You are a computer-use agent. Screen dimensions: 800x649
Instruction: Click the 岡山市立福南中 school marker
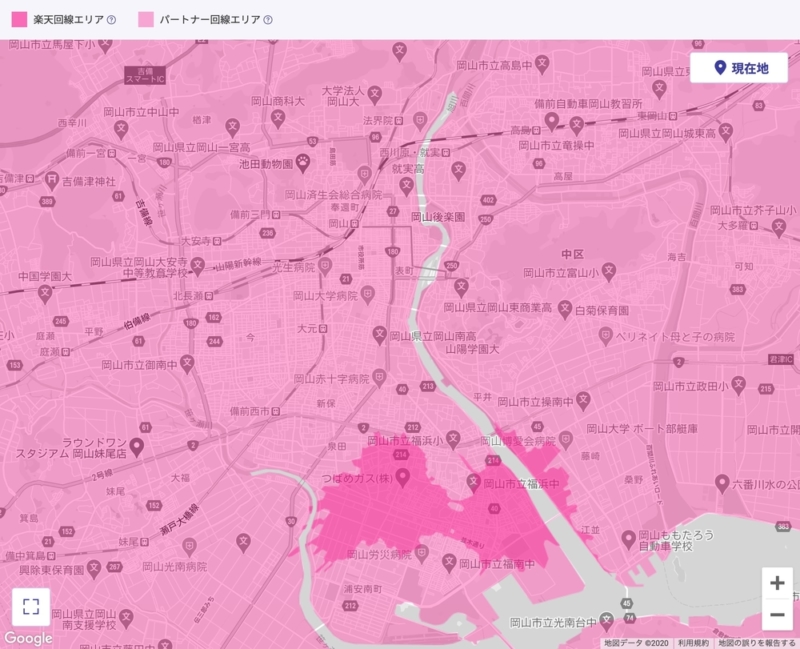[448, 562]
